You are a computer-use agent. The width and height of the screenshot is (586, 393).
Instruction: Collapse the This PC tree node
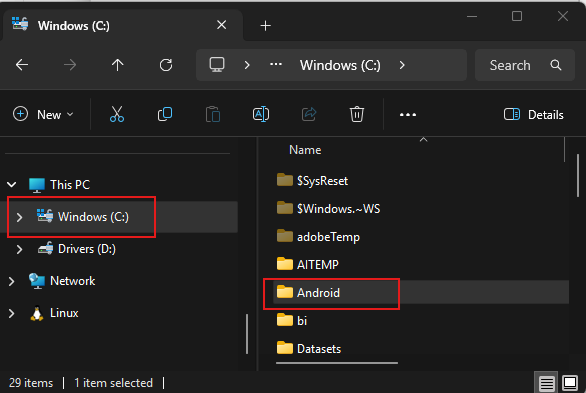(12, 185)
